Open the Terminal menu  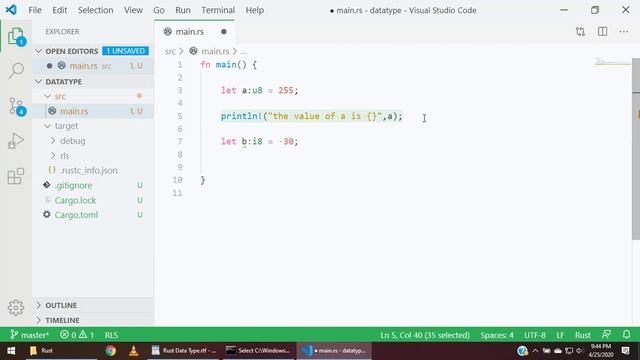(x=218, y=10)
